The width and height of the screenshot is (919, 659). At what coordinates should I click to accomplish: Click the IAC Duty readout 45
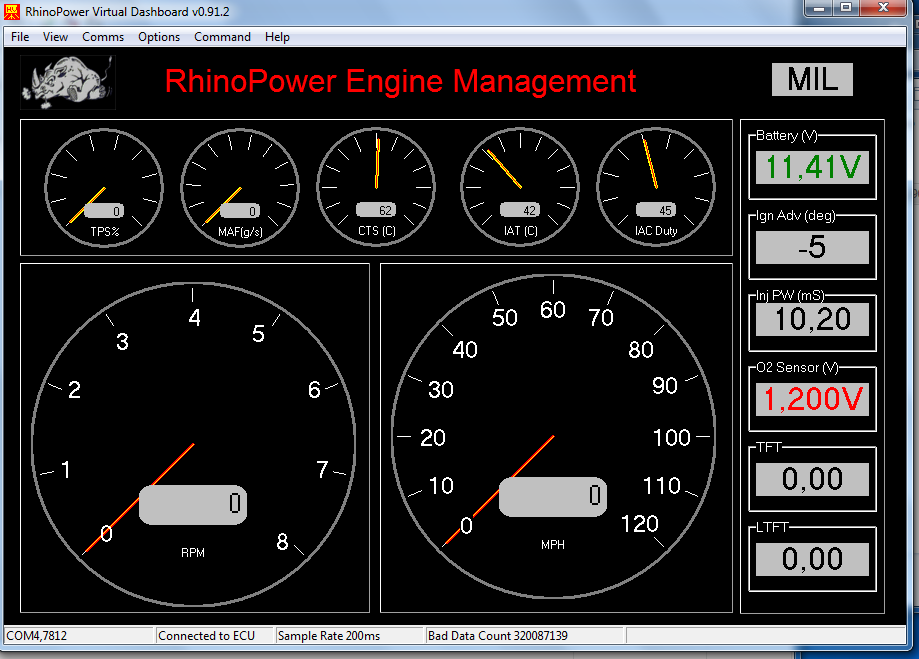[x=656, y=210]
